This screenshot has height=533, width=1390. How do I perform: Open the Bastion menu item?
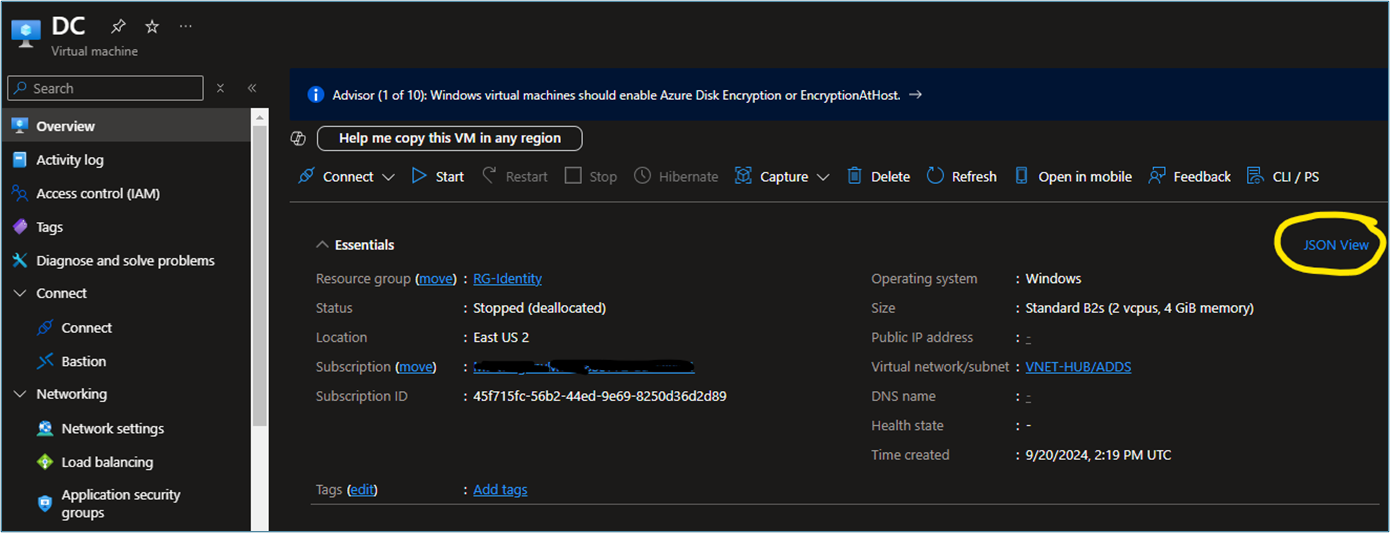(126, 361)
